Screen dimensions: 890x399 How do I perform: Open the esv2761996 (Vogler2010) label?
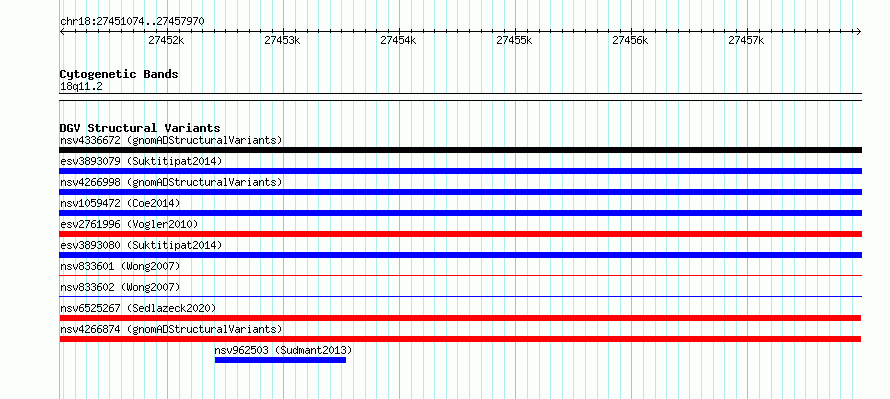(129, 224)
